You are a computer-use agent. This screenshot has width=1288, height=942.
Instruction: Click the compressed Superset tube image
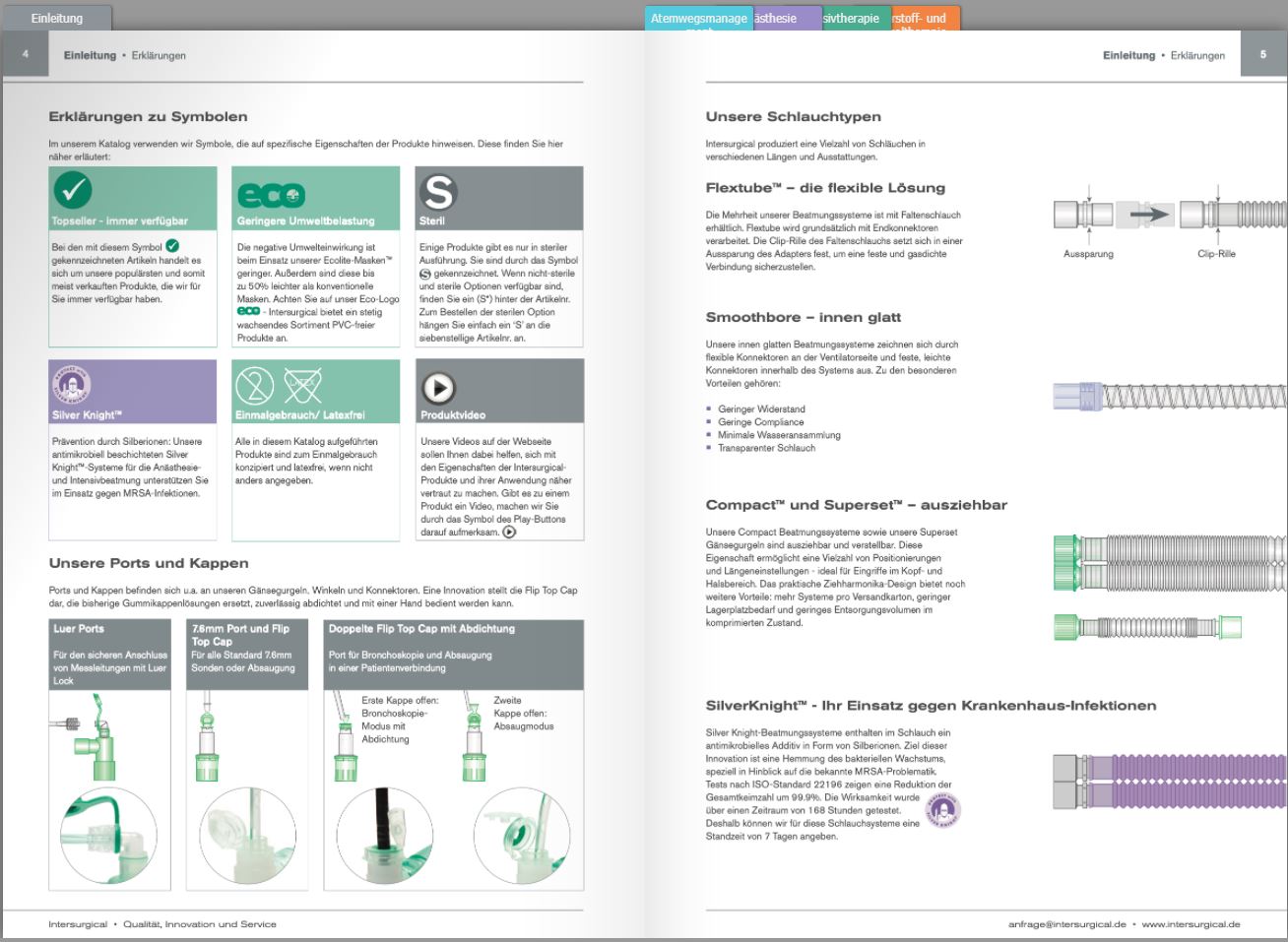(1147, 626)
